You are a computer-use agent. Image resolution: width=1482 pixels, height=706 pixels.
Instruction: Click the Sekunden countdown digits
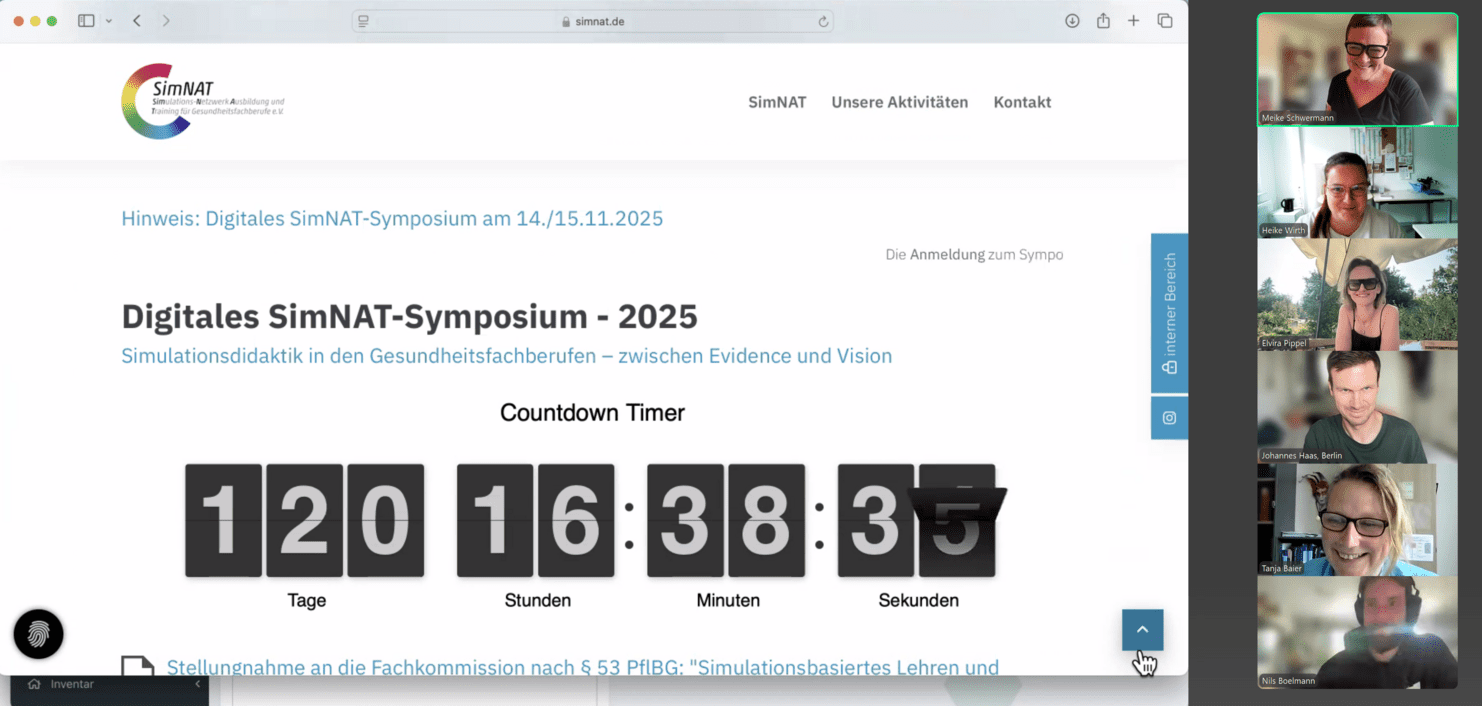click(x=917, y=520)
